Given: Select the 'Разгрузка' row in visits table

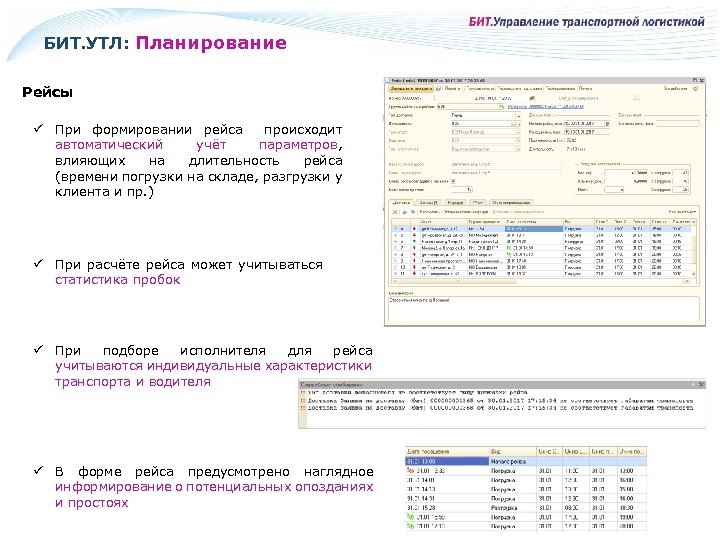Looking at the screenshot, I should [x=526, y=507].
